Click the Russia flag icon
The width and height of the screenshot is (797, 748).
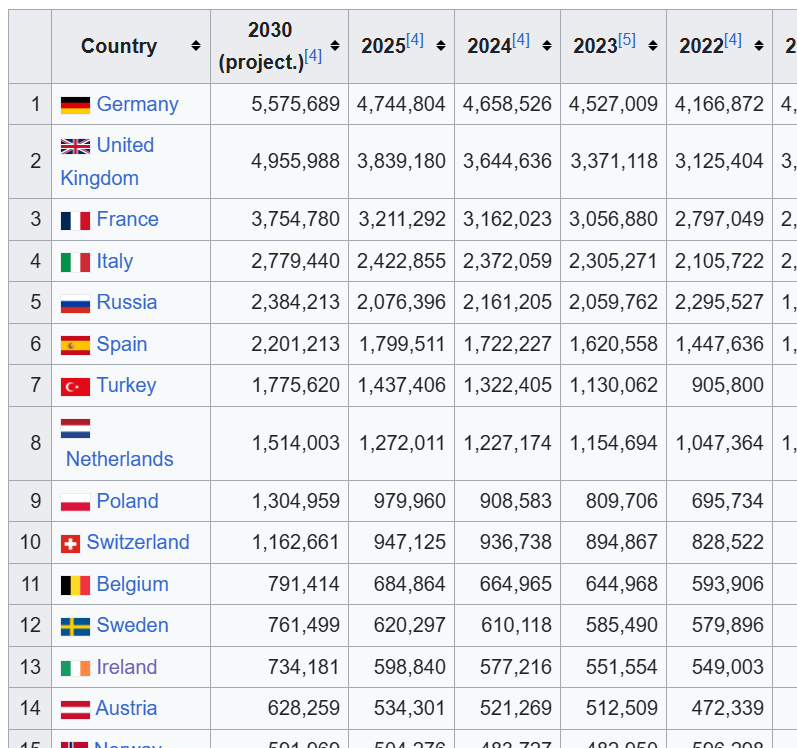[75, 303]
